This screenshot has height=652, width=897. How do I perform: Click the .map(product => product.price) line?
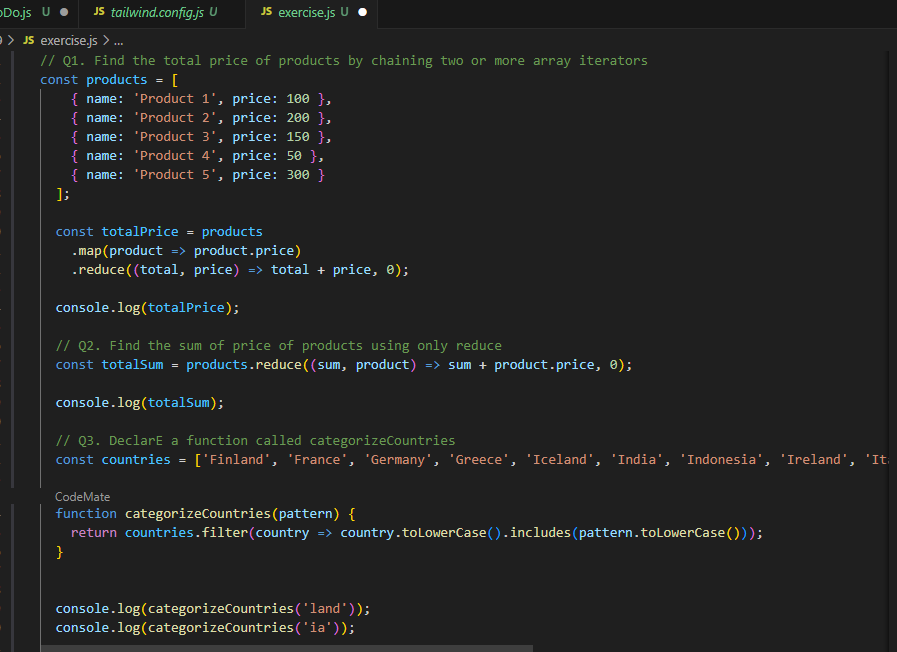tap(186, 251)
